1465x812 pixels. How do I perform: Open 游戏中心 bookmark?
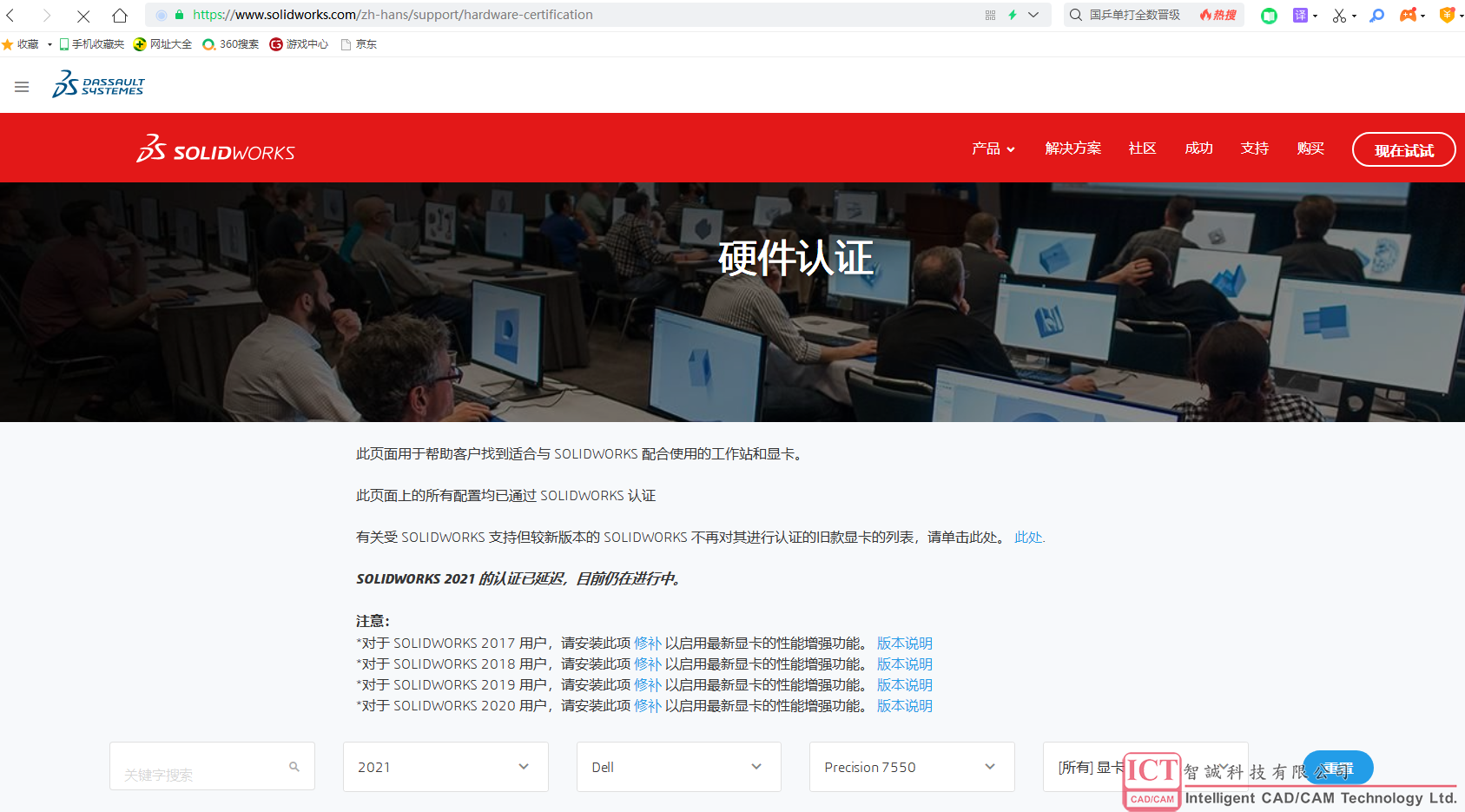(x=299, y=44)
